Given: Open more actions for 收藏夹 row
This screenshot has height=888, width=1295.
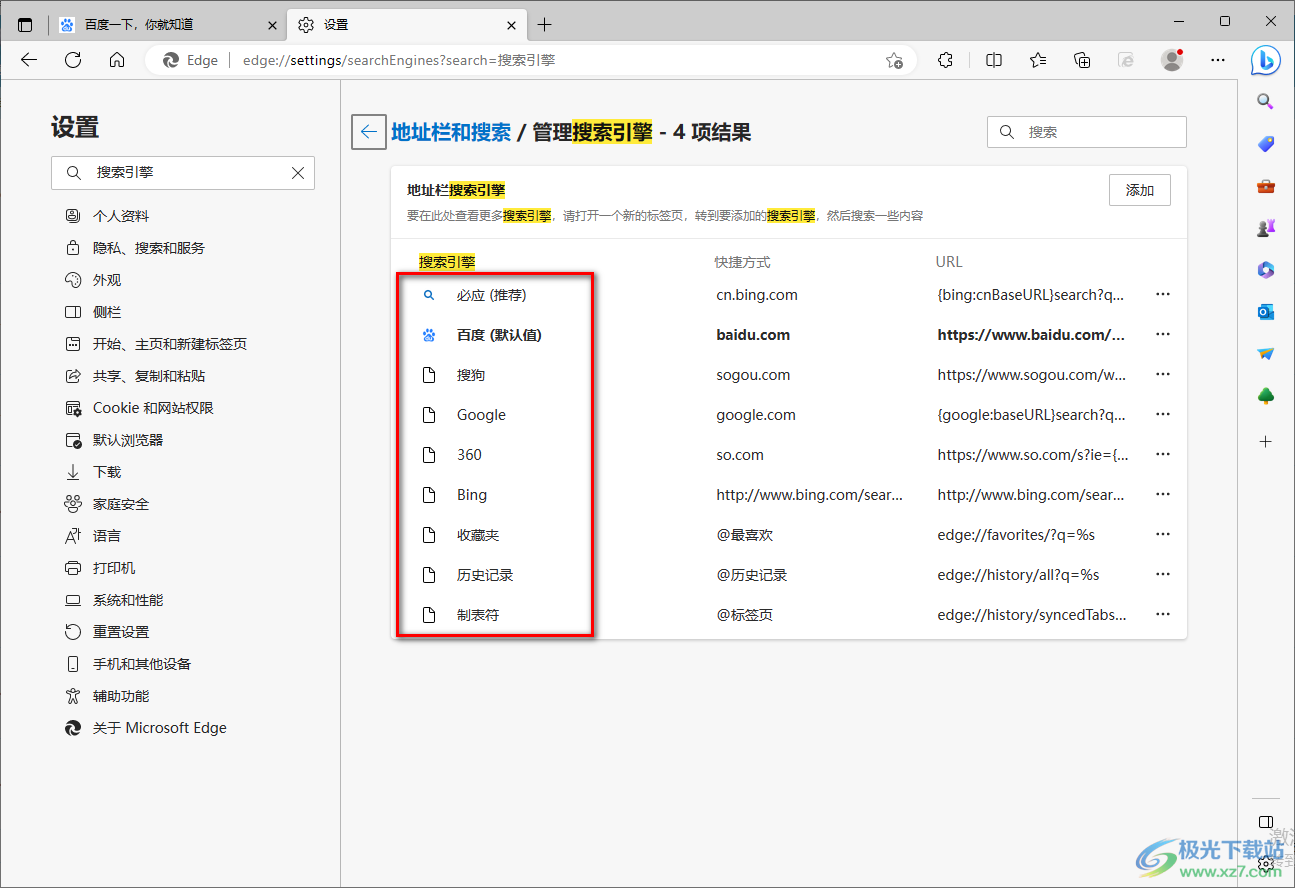Looking at the screenshot, I should pos(1162,535).
